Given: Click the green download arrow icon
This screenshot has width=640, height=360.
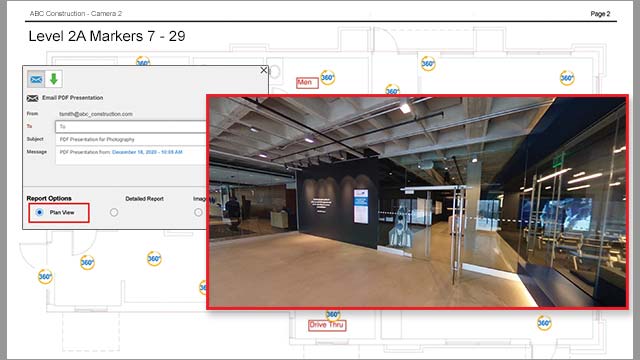Looking at the screenshot, I should [53, 79].
